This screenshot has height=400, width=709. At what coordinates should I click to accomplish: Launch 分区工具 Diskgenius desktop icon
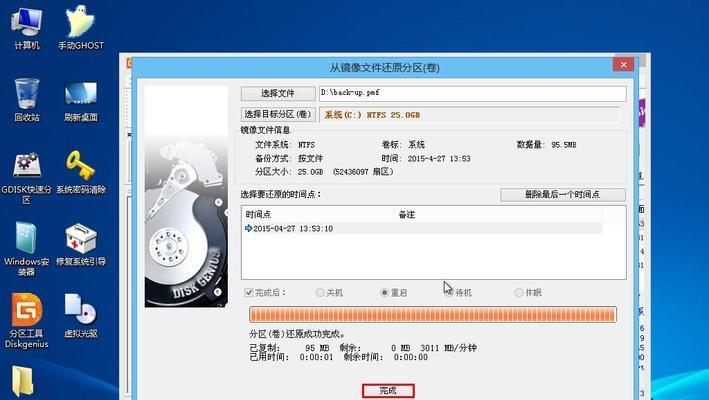click(x=27, y=321)
